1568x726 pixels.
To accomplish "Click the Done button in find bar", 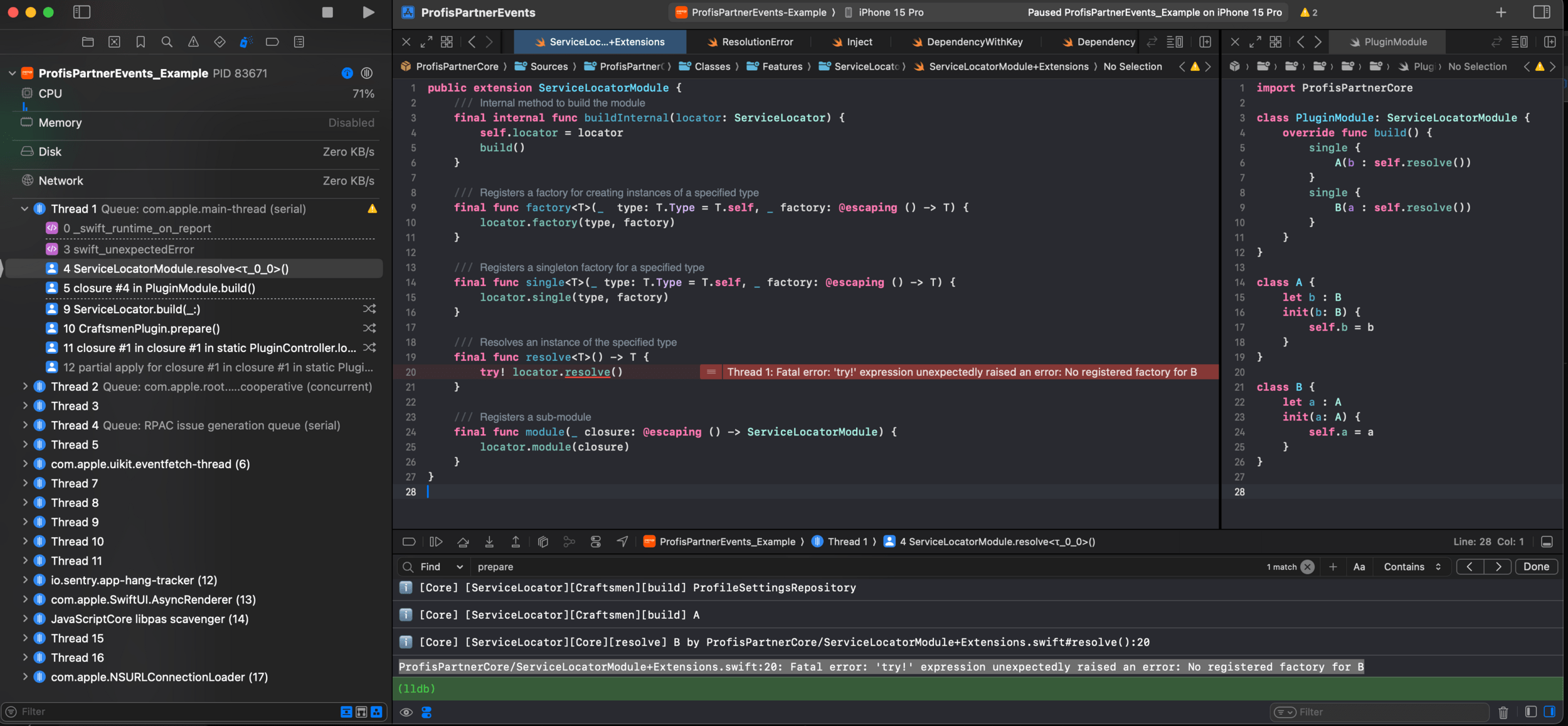I will [x=1536, y=567].
